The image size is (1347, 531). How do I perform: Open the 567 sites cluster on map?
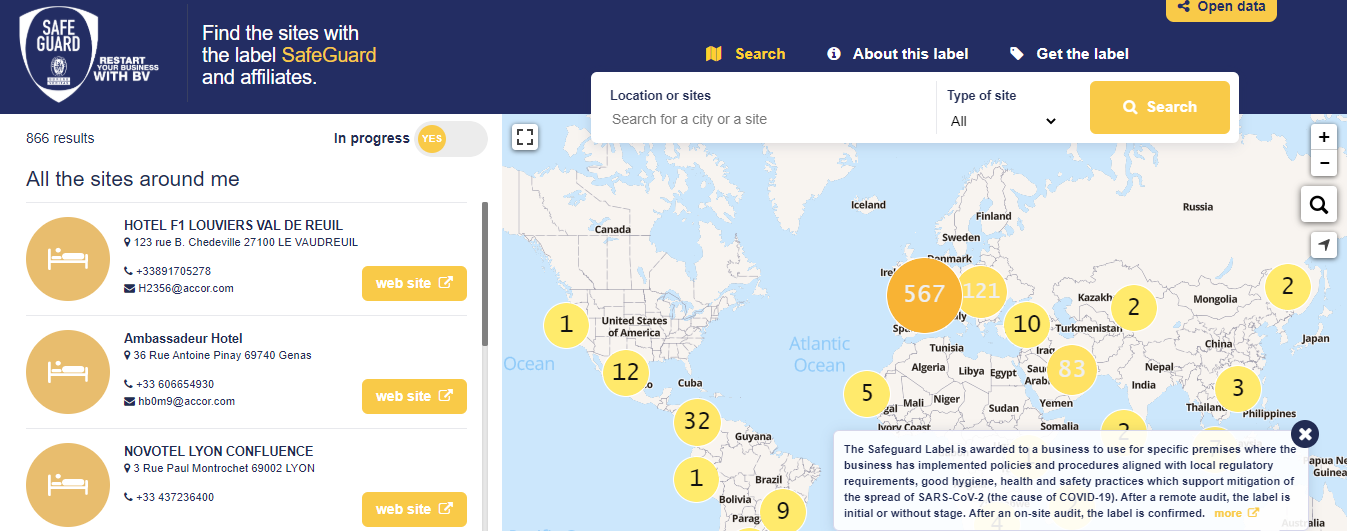click(x=924, y=294)
